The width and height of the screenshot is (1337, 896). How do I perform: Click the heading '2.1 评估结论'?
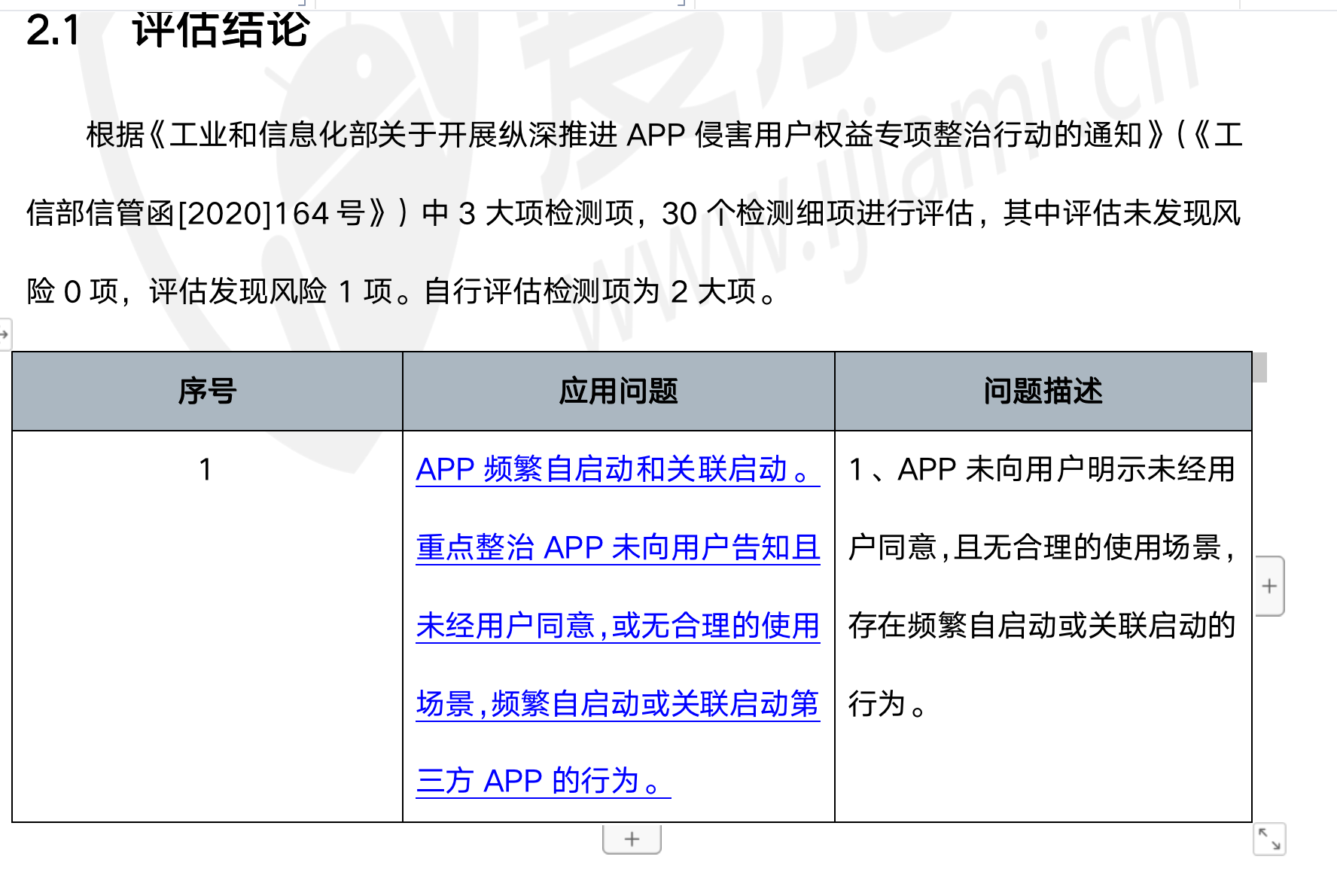click(167, 30)
